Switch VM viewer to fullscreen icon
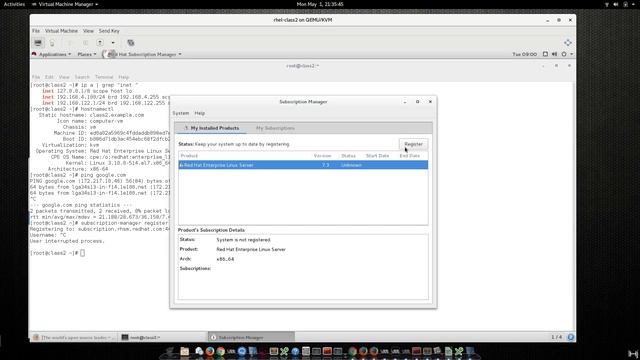640x360 pixels. tap(568, 43)
